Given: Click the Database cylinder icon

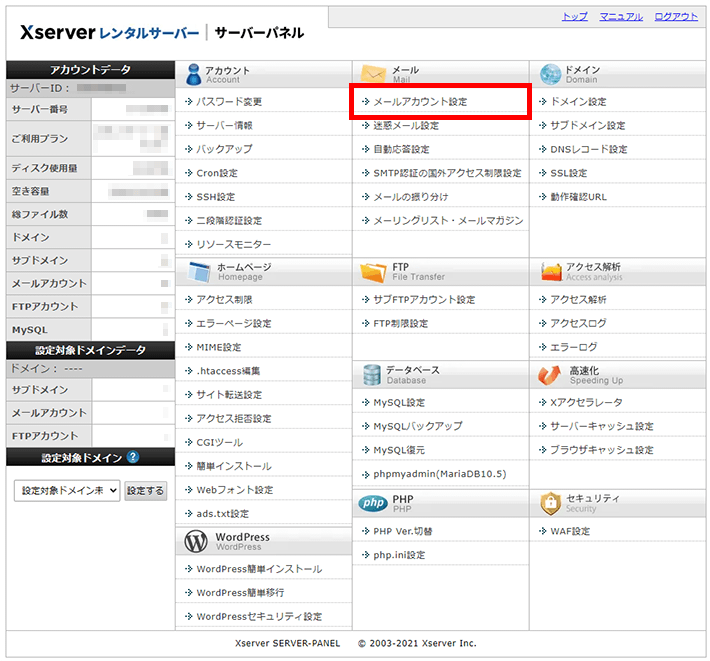Looking at the screenshot, I should [x=372, y=375].
